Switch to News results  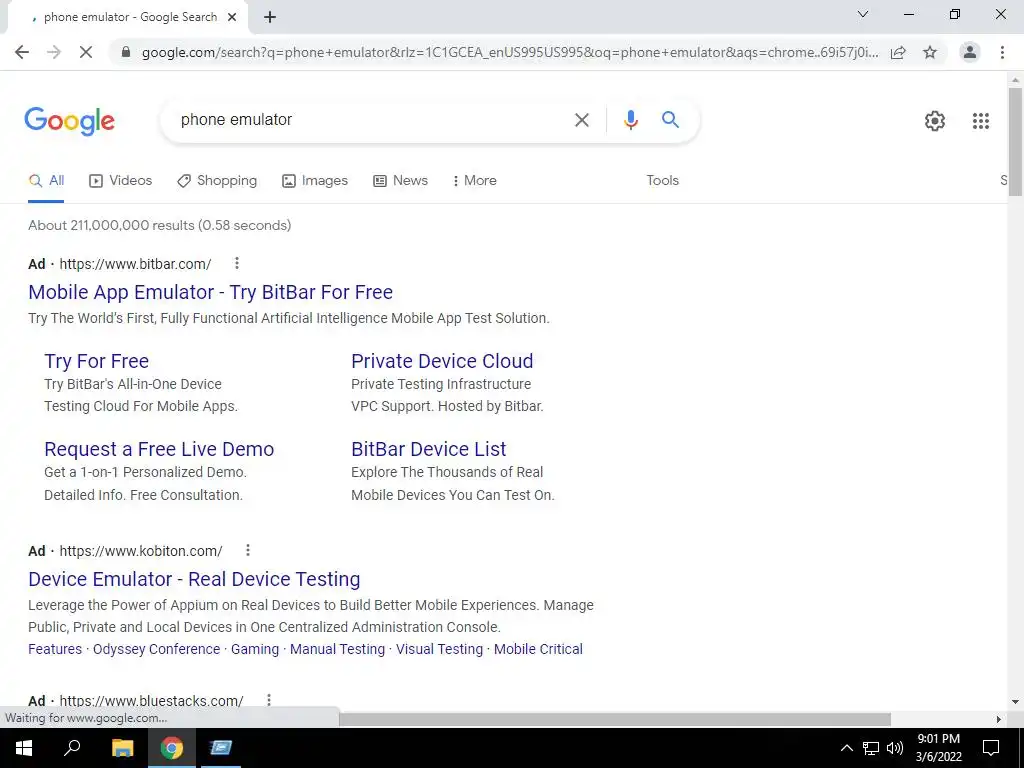[400, 181]
